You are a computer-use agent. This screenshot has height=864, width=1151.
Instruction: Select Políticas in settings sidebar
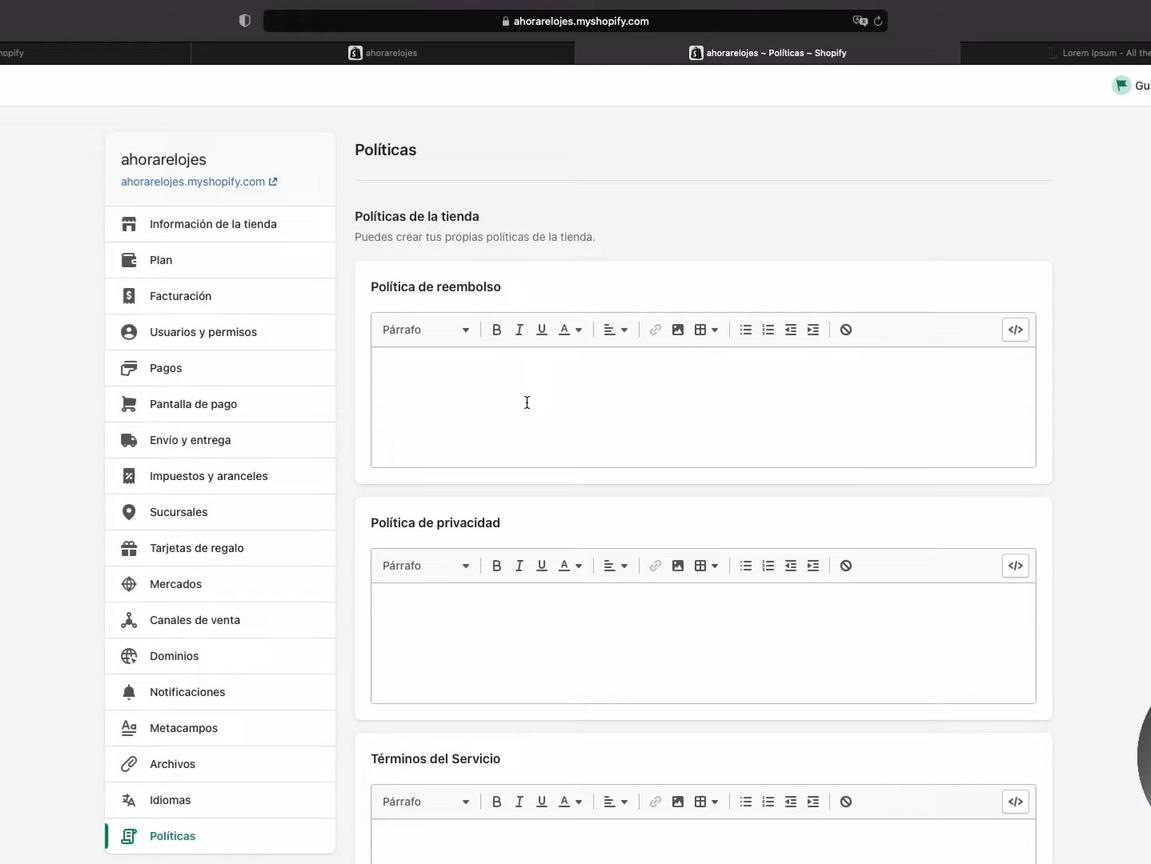[220, 835]
